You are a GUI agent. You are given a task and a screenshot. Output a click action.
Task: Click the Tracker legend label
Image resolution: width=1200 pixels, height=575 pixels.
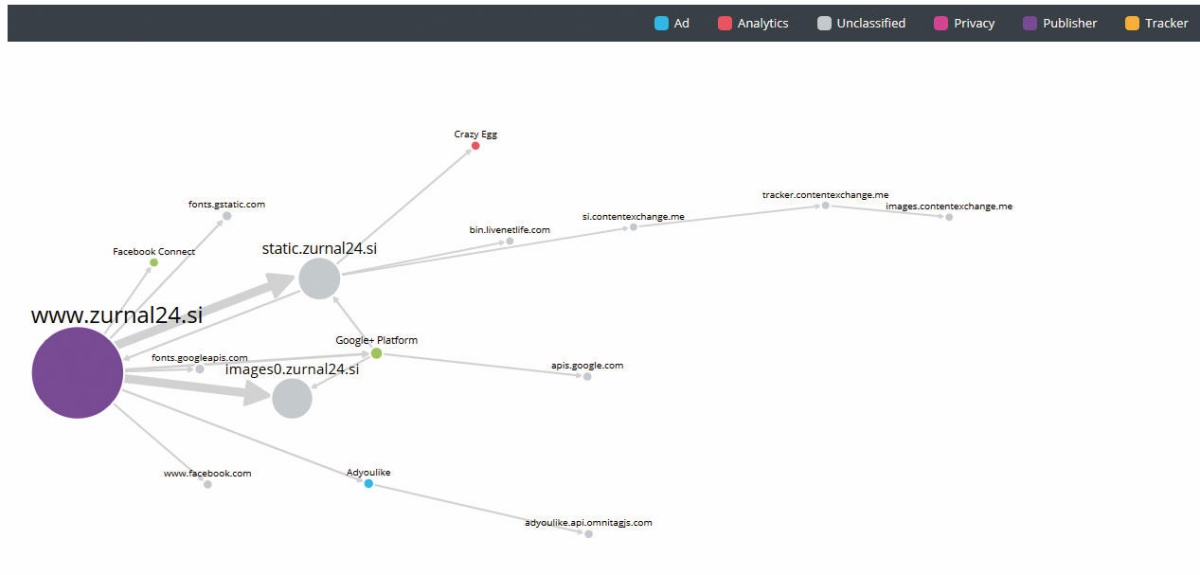click(1167, 23)
